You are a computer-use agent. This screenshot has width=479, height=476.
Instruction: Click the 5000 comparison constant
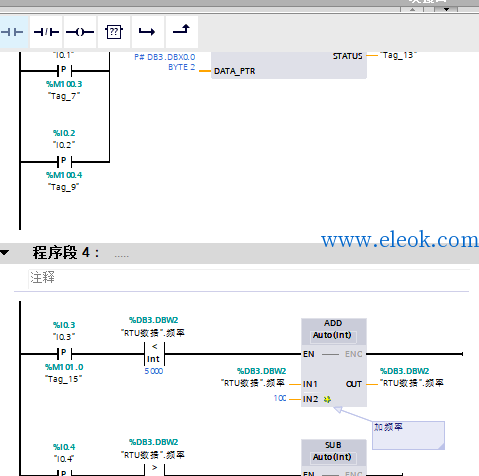[x=154, y=371]
